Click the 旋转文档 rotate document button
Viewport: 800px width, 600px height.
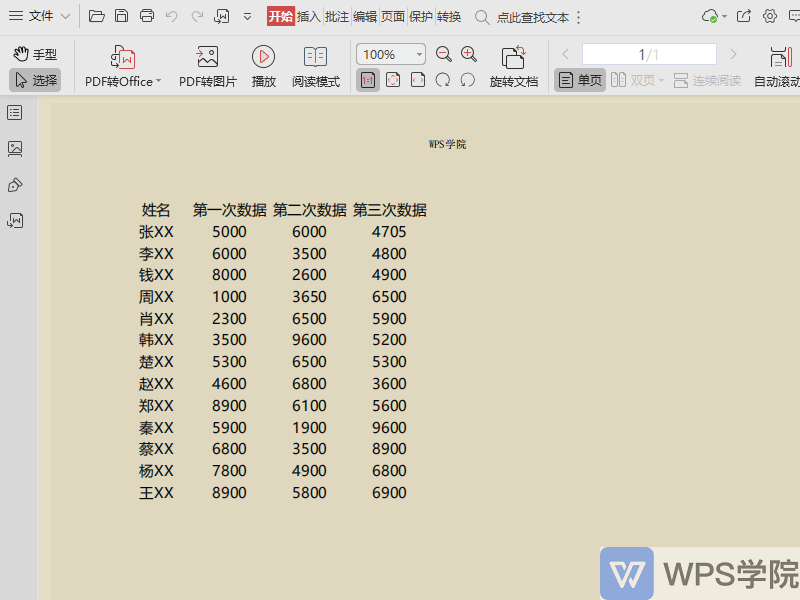pos(513,66)
